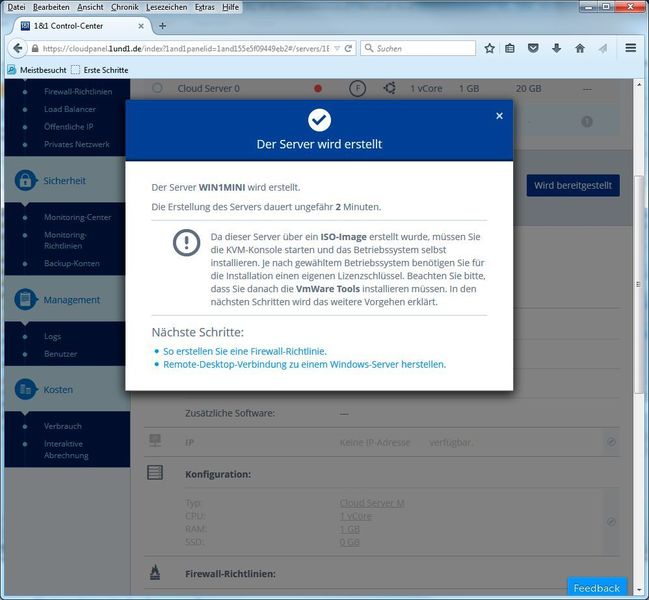649x600 pixels.
Task: Select the Cloud Server 0 radio button
Action: 157,88
